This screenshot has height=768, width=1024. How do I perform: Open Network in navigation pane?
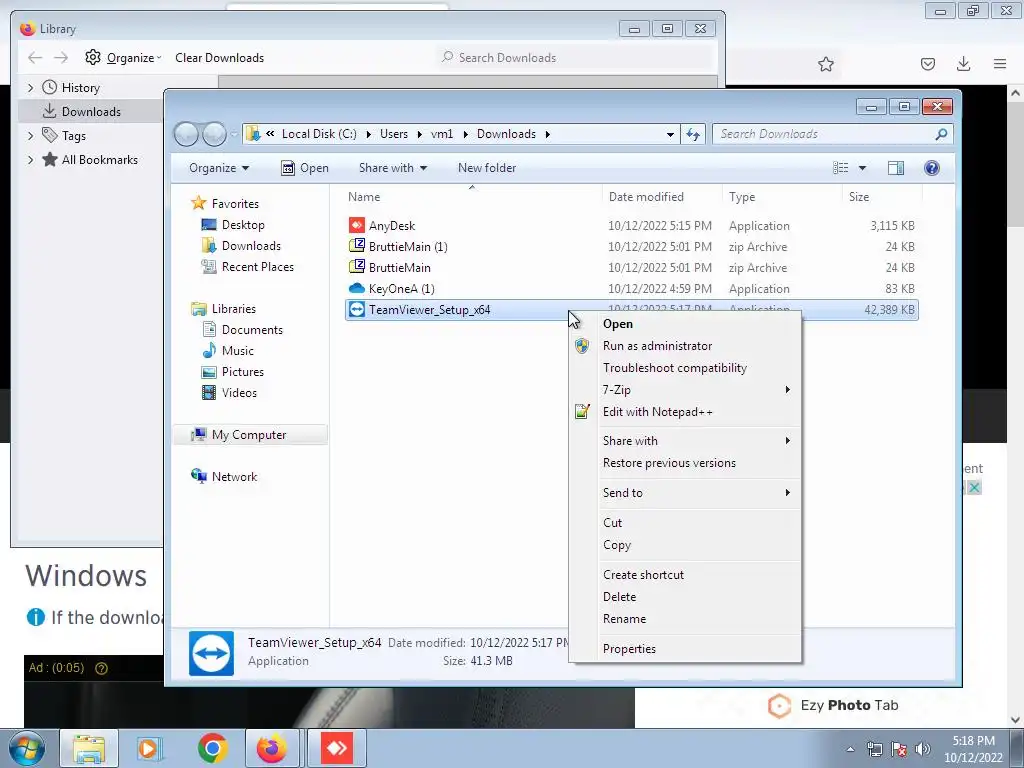point(224,477)
